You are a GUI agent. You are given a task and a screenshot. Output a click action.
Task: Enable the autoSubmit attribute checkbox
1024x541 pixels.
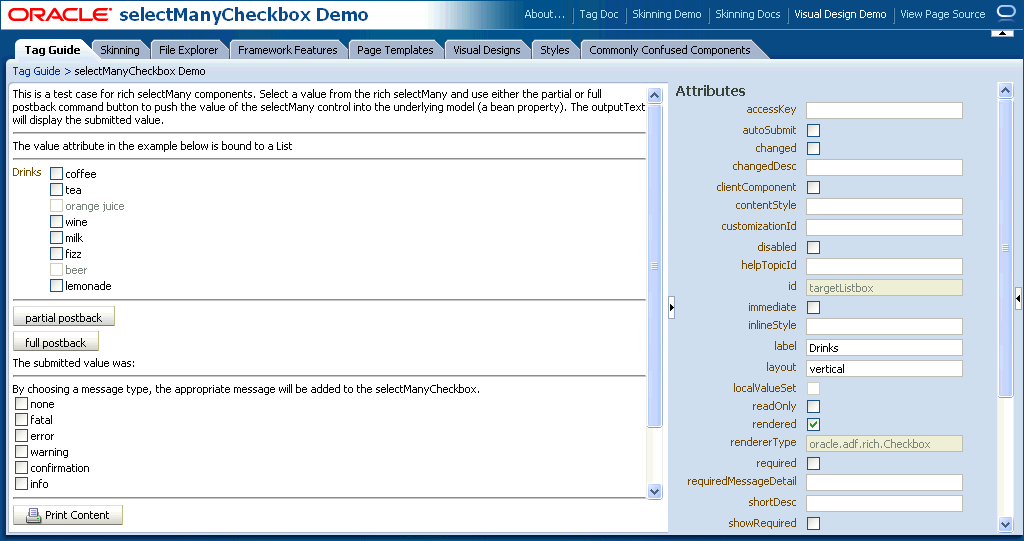[x=814, y=131]
